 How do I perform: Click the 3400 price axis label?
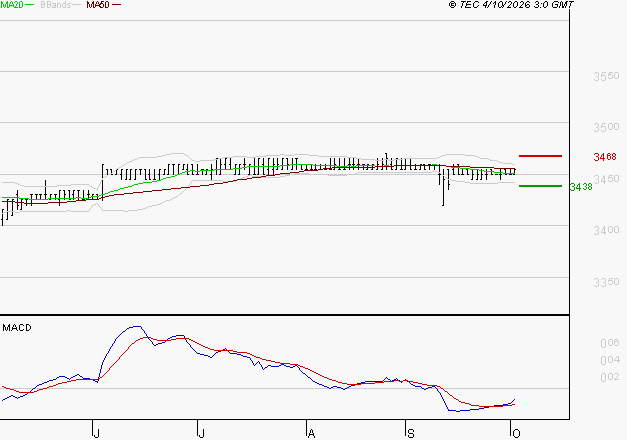(x=606, y=230)
